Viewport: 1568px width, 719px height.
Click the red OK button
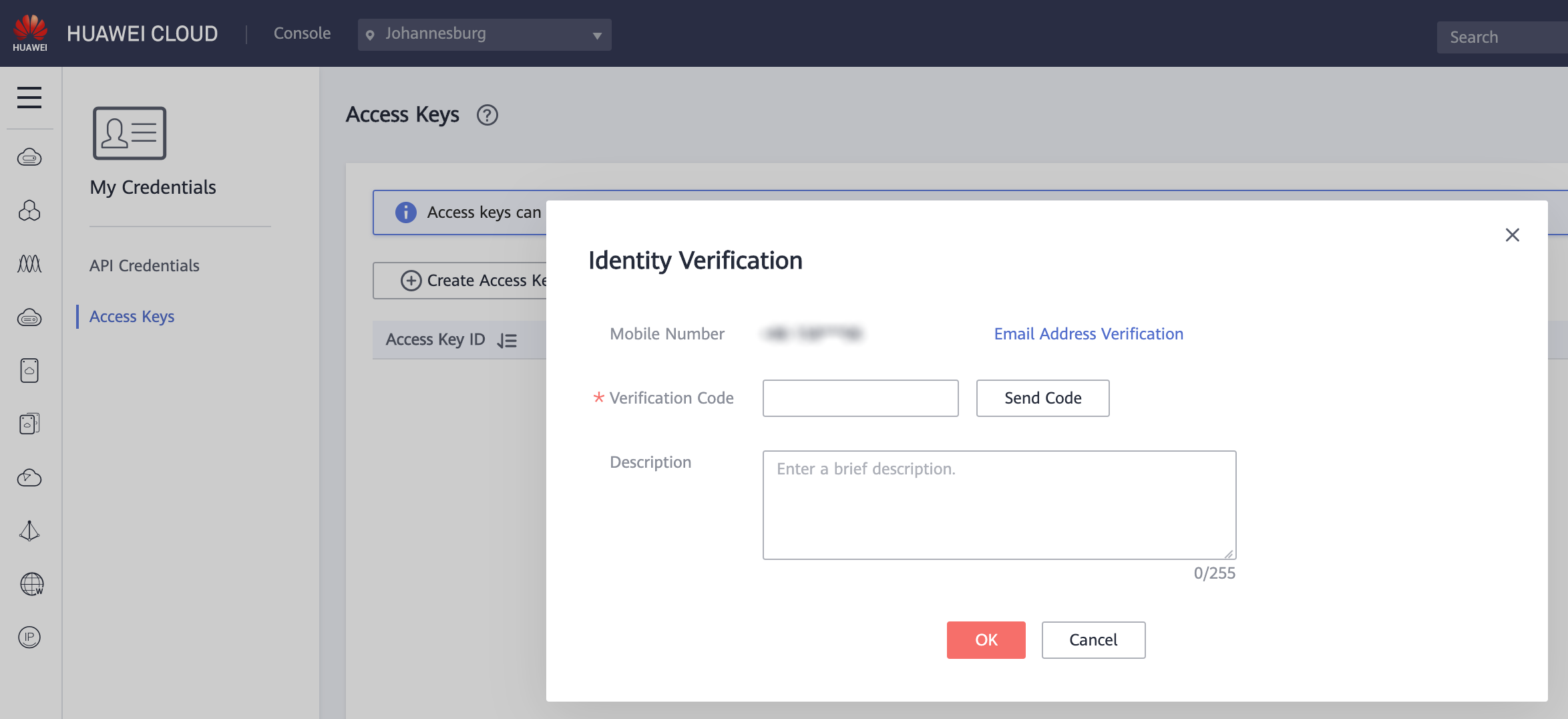coord(986,640)
